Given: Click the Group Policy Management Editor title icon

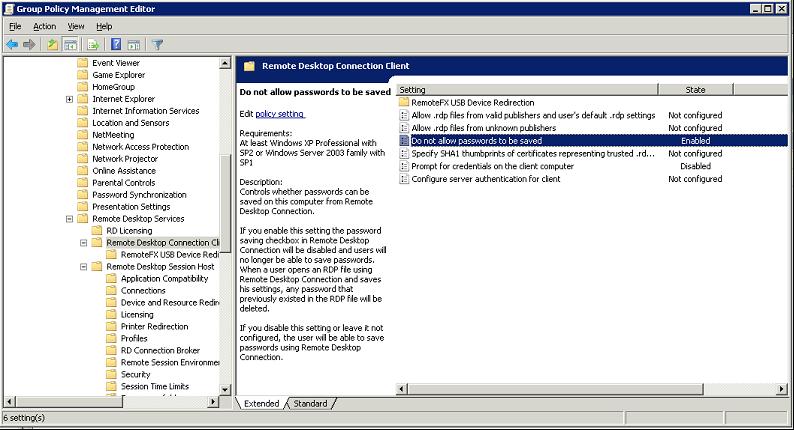Looking at the screenshot, I should click(x=8, y=9).
